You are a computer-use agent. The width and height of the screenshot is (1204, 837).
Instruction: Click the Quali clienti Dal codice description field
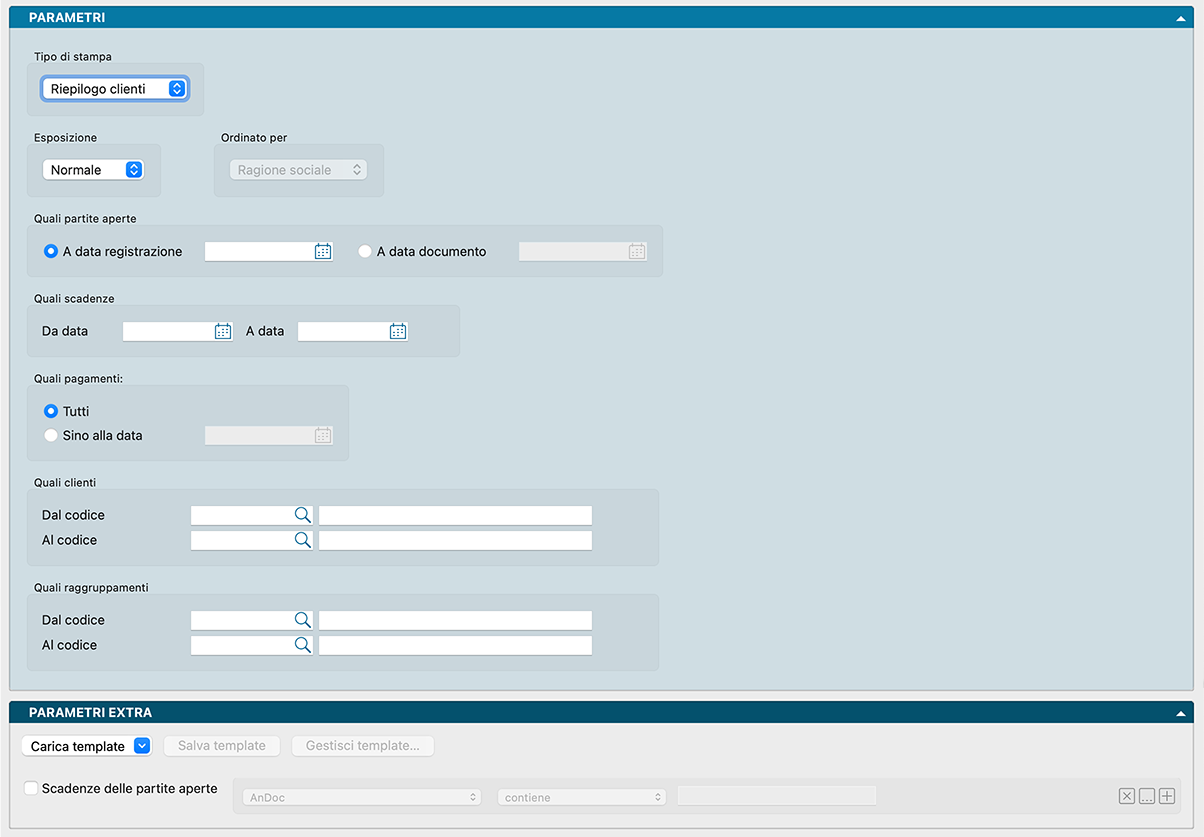coord(455,515)
